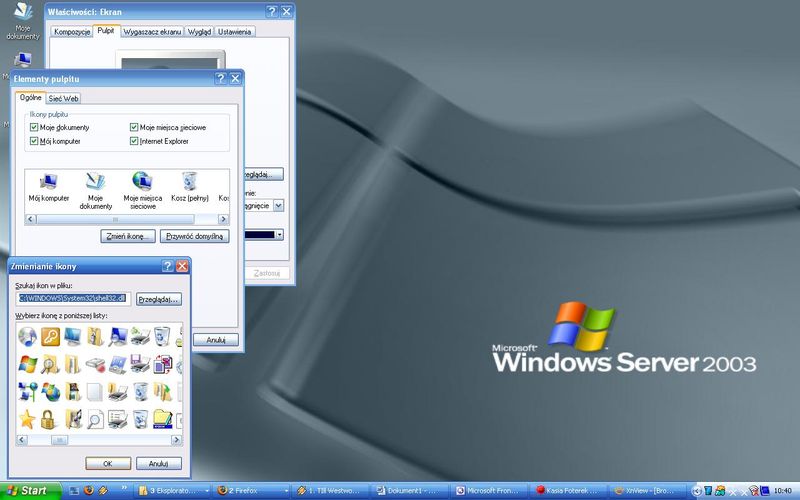Select the gold padlock icon

48,419
